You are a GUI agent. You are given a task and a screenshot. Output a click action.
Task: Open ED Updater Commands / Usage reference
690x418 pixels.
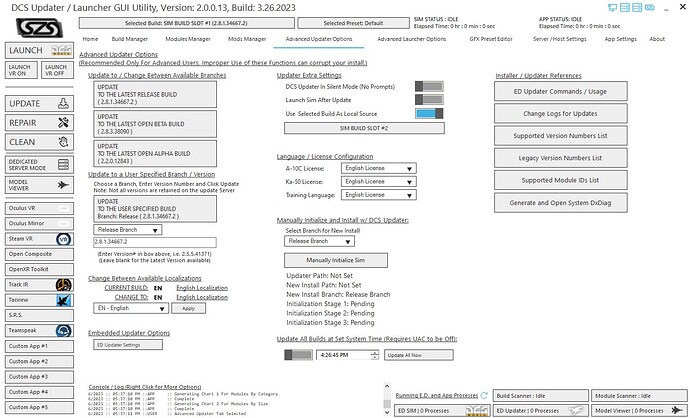[x=560, y=92]
